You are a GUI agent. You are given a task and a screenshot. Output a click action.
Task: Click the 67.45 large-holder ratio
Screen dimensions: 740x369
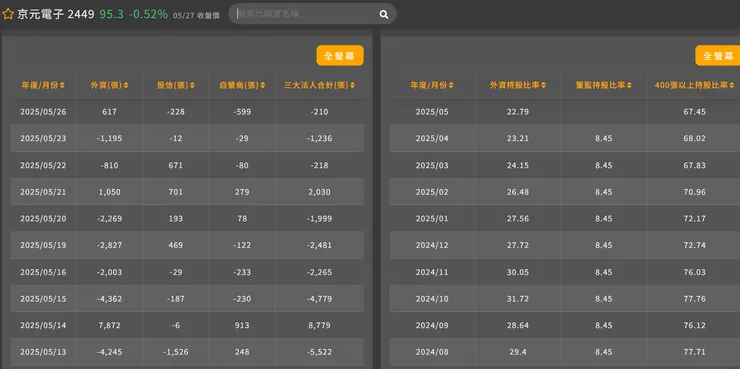694,112
